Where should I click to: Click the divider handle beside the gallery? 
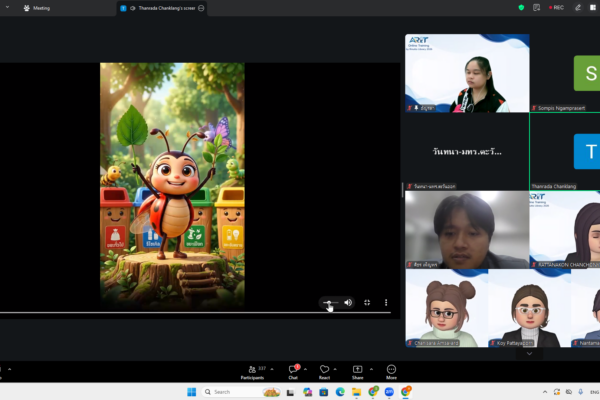(402, 190)
